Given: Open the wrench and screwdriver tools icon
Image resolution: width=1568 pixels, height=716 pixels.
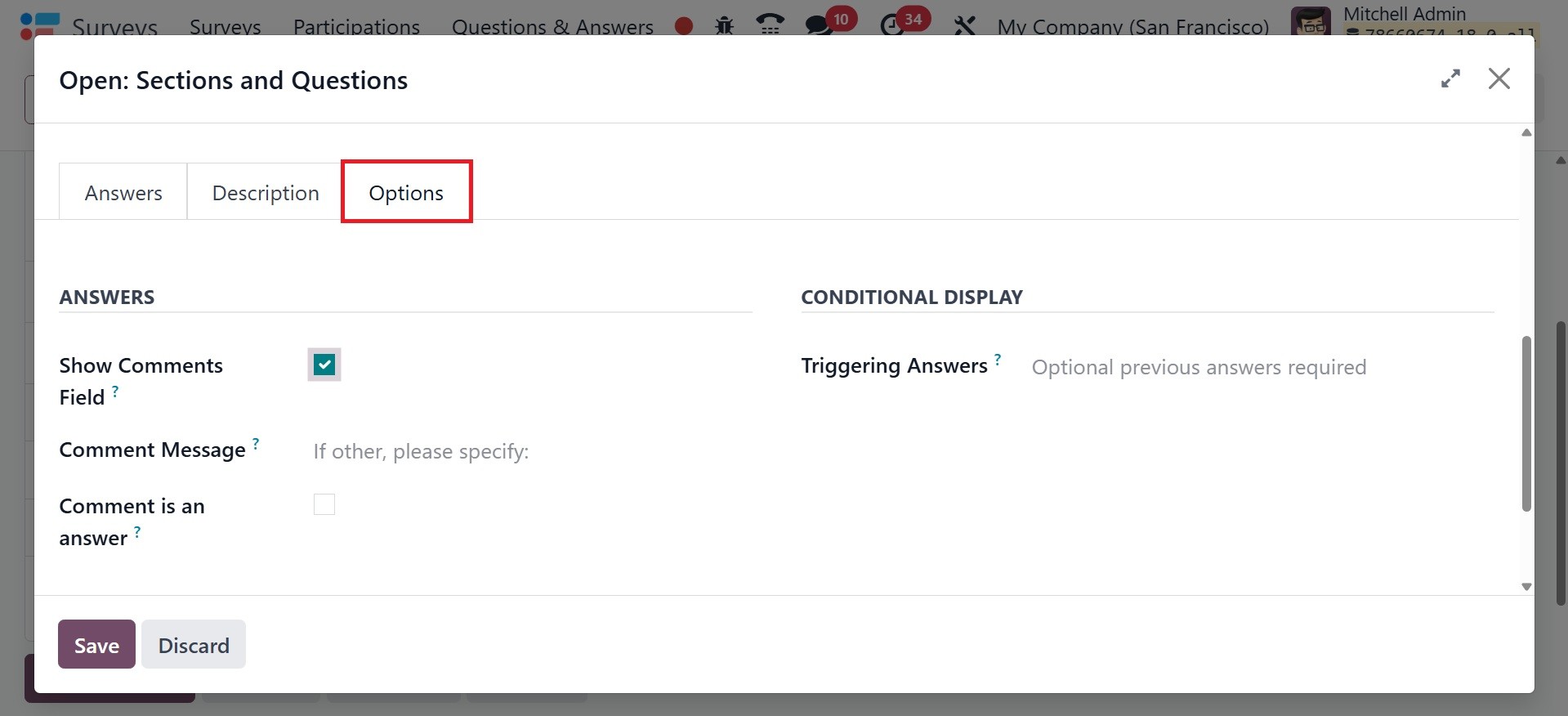Looking at the screenshot, I should click(964, 26).
